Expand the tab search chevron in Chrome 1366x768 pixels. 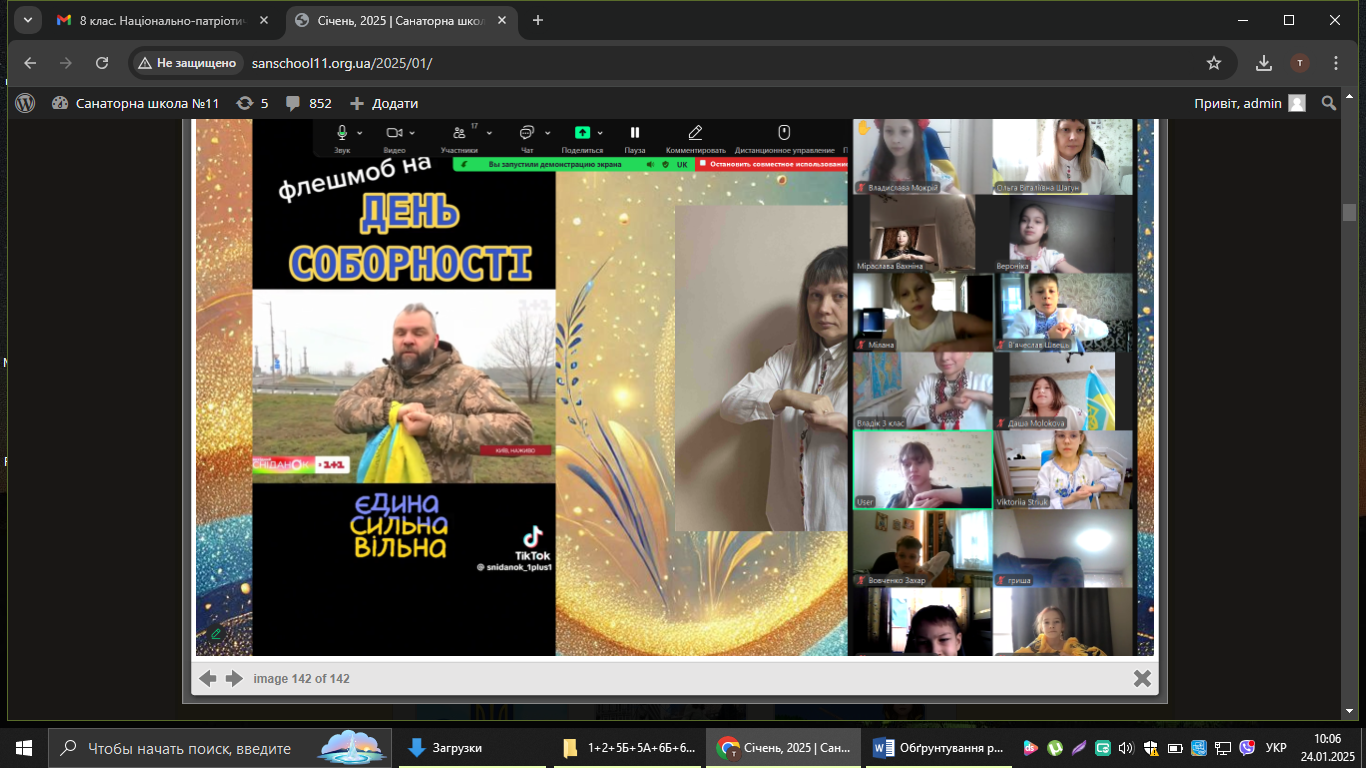point(26,20)
